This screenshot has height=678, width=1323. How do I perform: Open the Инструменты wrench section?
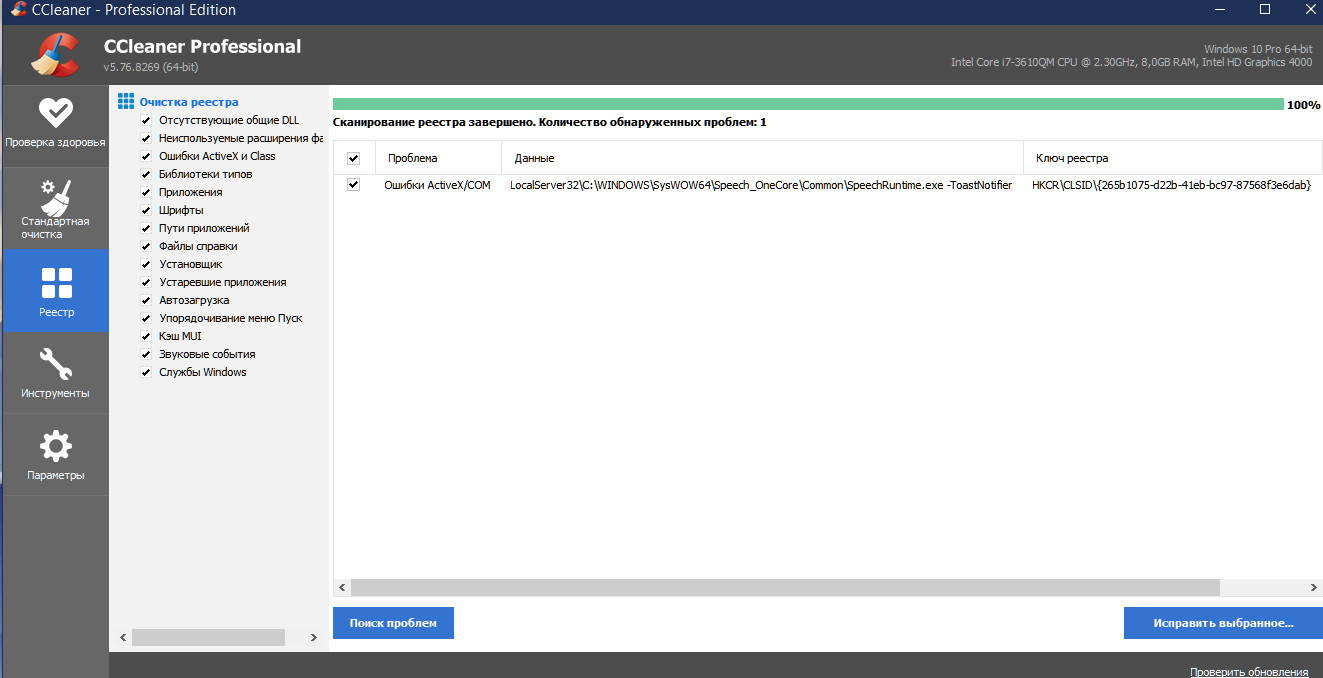(54, 373)
